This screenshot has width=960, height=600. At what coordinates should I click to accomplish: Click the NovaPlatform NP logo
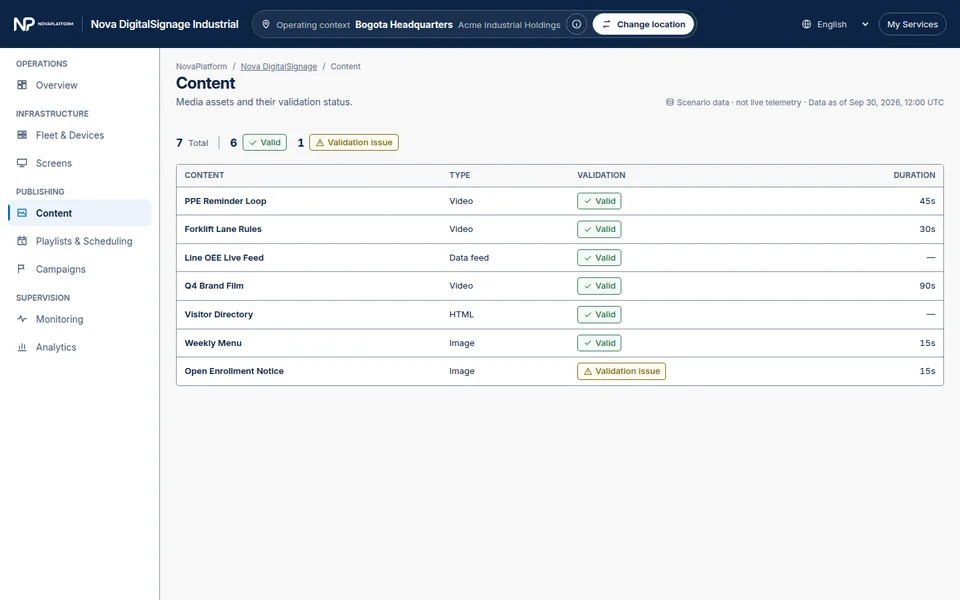[43, 24]
